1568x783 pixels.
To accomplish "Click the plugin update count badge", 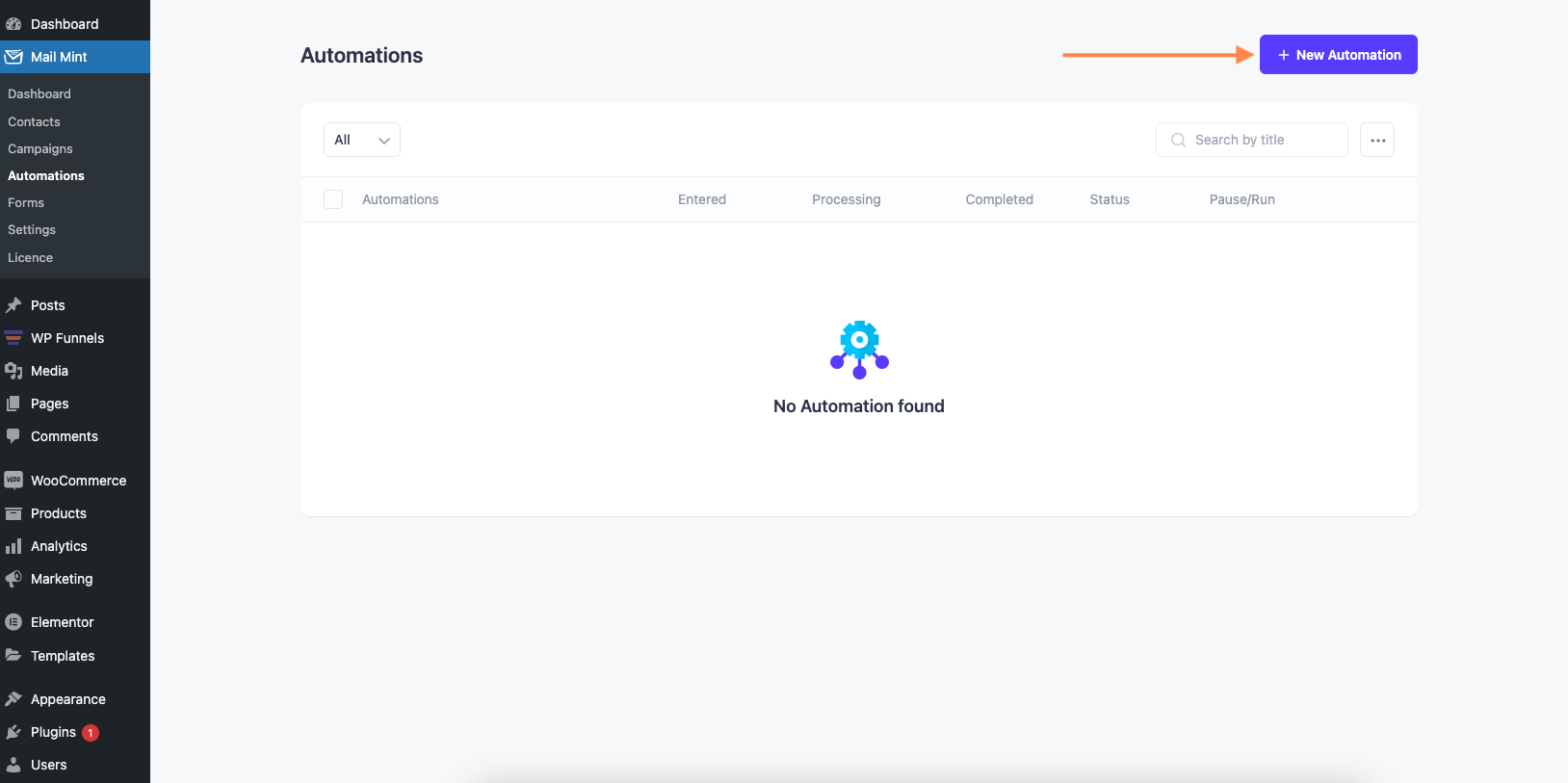I will 91,733.
